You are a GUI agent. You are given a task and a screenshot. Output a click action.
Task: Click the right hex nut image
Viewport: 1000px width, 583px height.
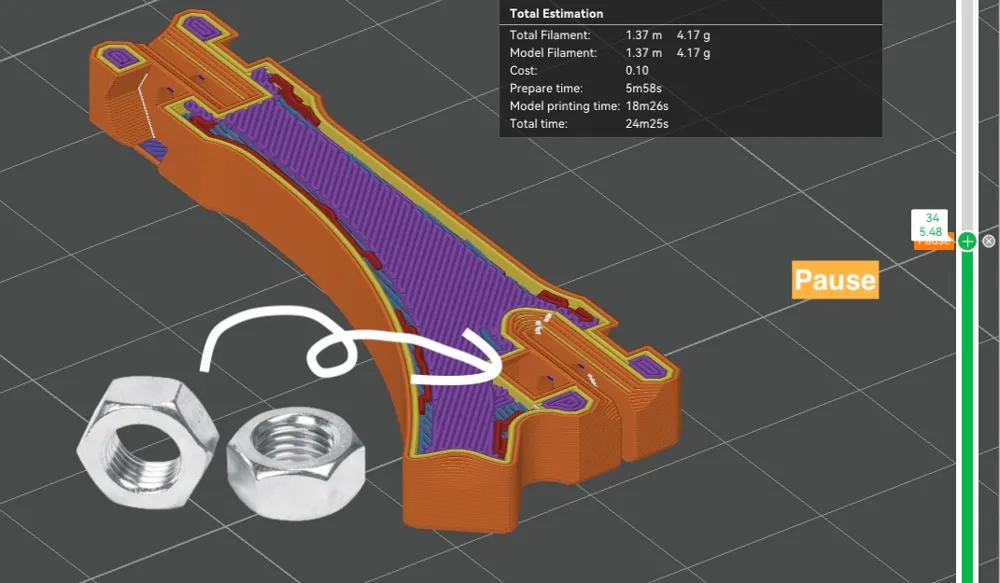tap(296, 463)
